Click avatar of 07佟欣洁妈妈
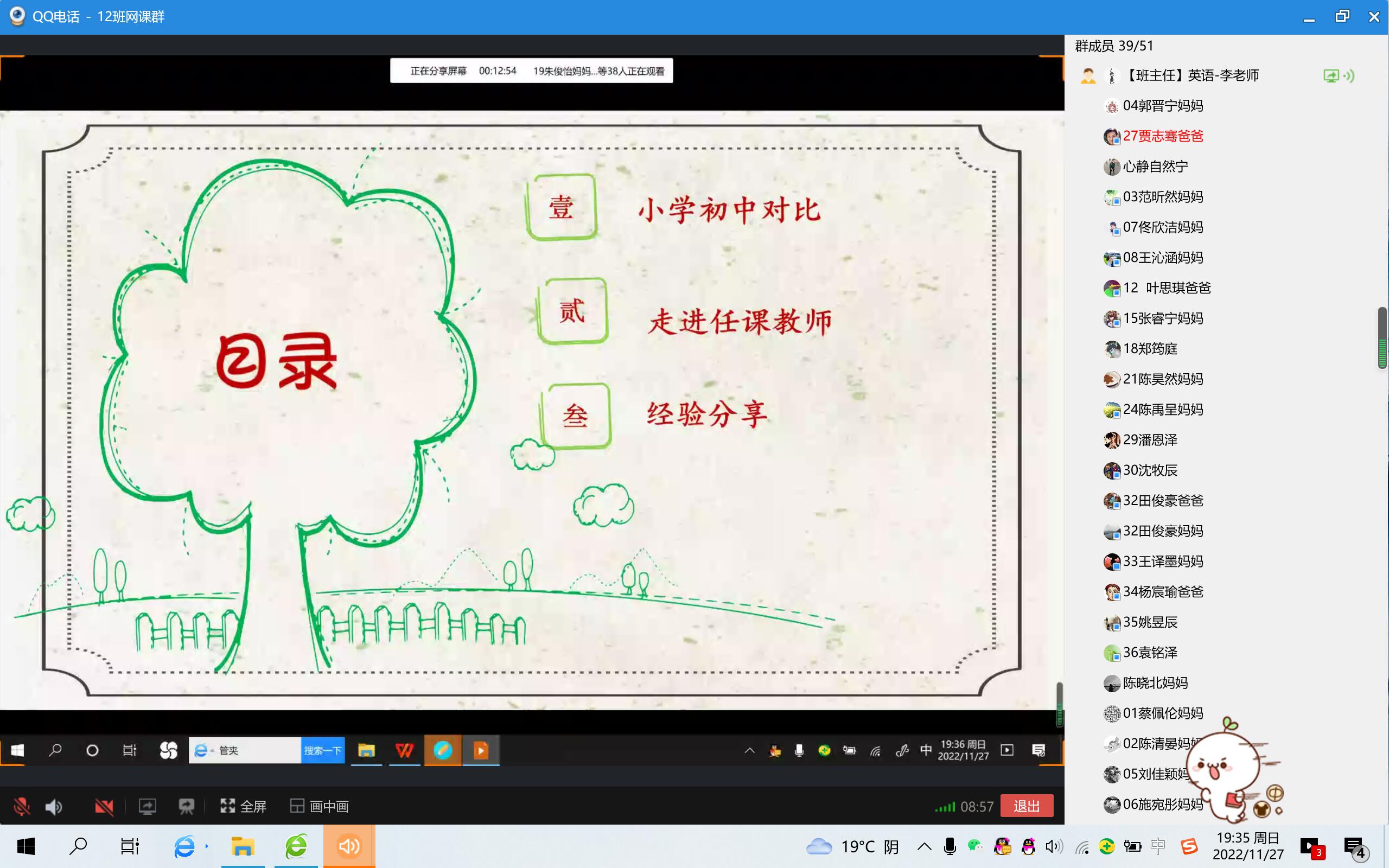This screenshot has width=1389, height=868. (x=1112, y=228)
